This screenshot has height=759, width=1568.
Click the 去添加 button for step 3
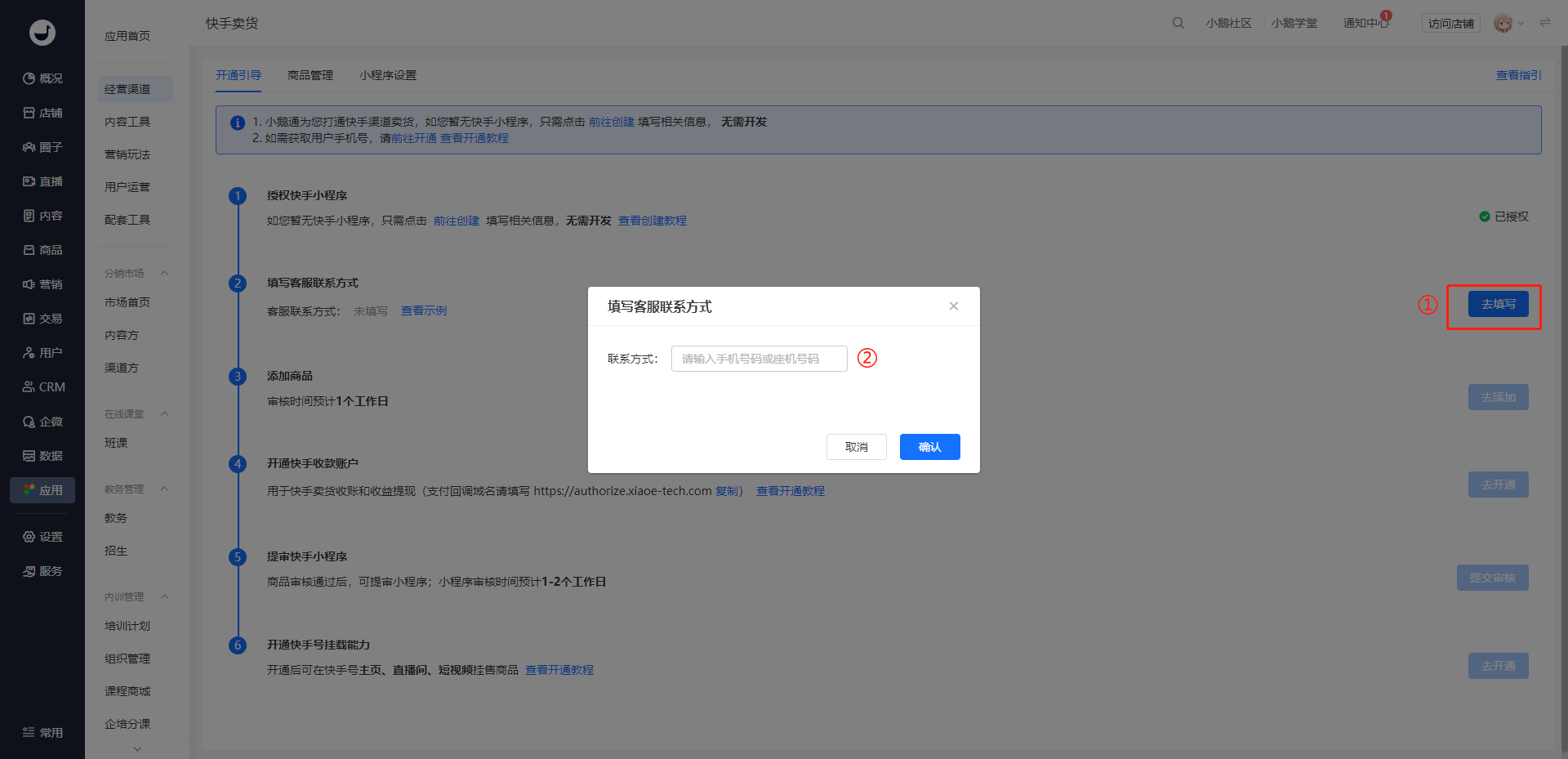point(1498,397)
